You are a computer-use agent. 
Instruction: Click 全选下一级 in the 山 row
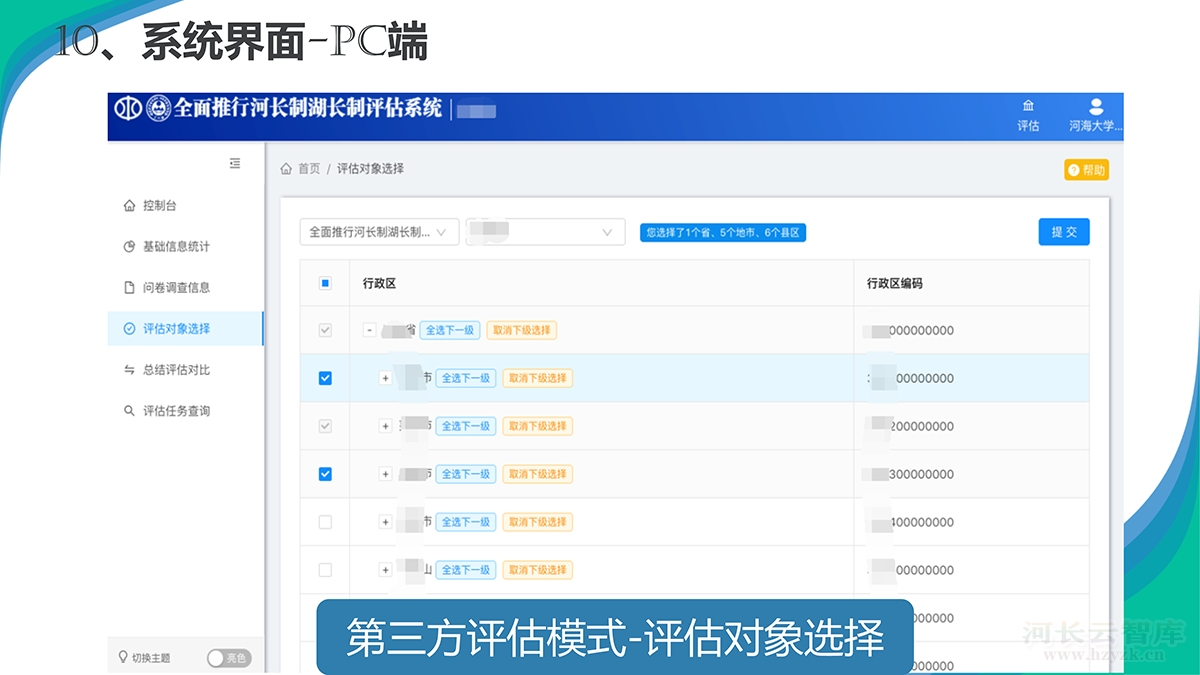(466, 570)
